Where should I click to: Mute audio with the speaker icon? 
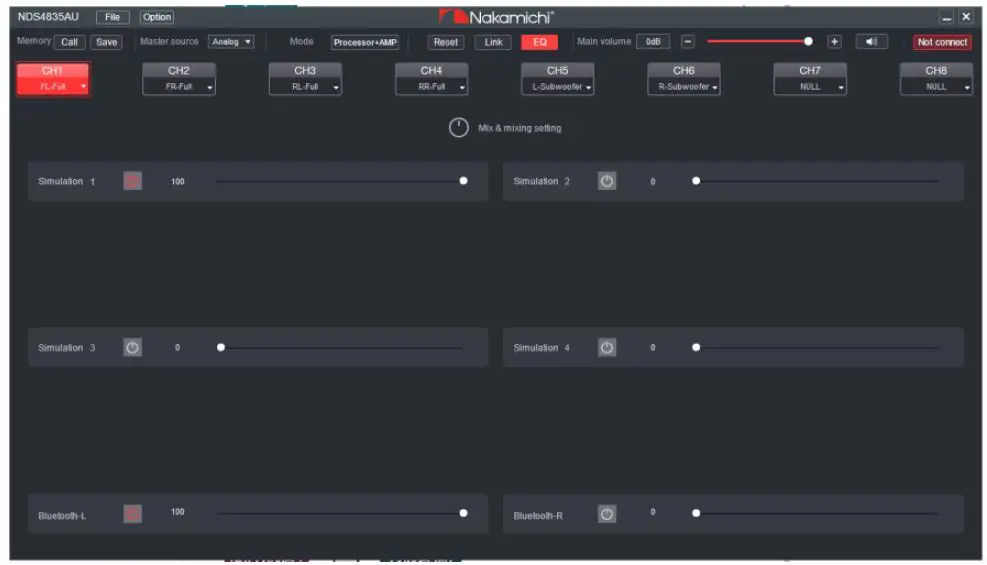point(872,42)
